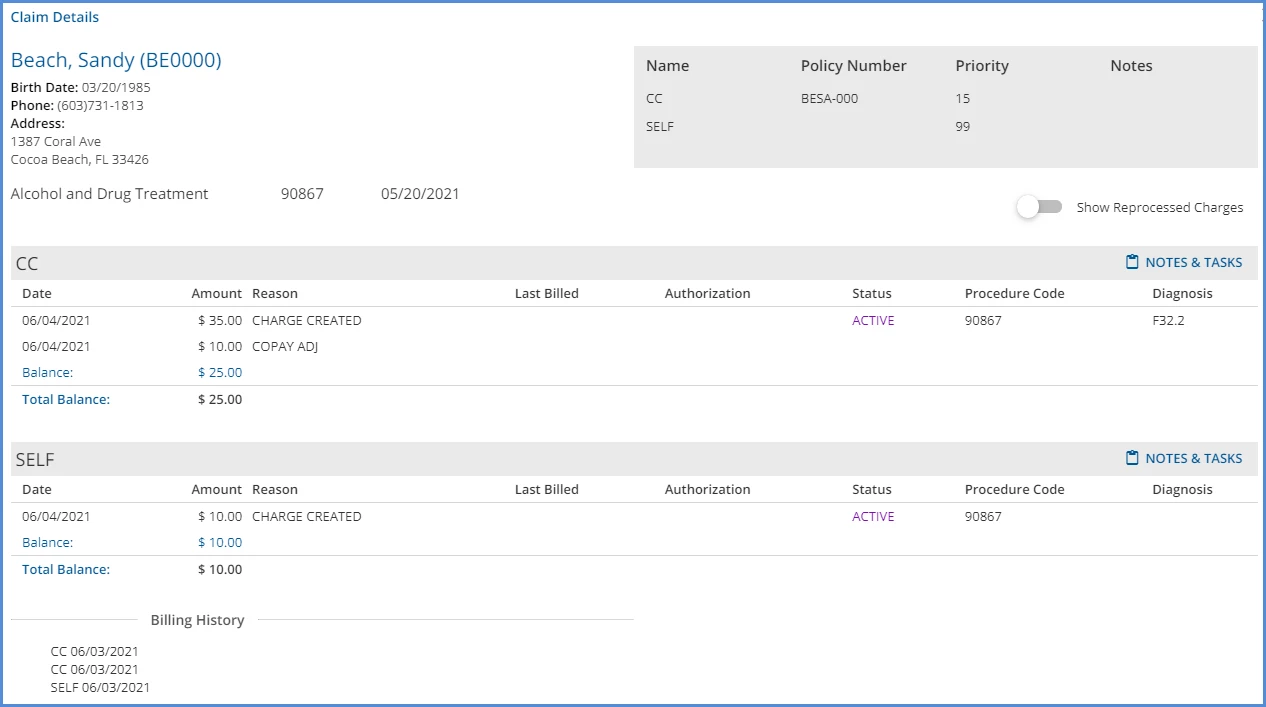Screen dimensions: 1266x707
Task: Click CC Balance amount $ 25.00 link
Action: (220, 372)
